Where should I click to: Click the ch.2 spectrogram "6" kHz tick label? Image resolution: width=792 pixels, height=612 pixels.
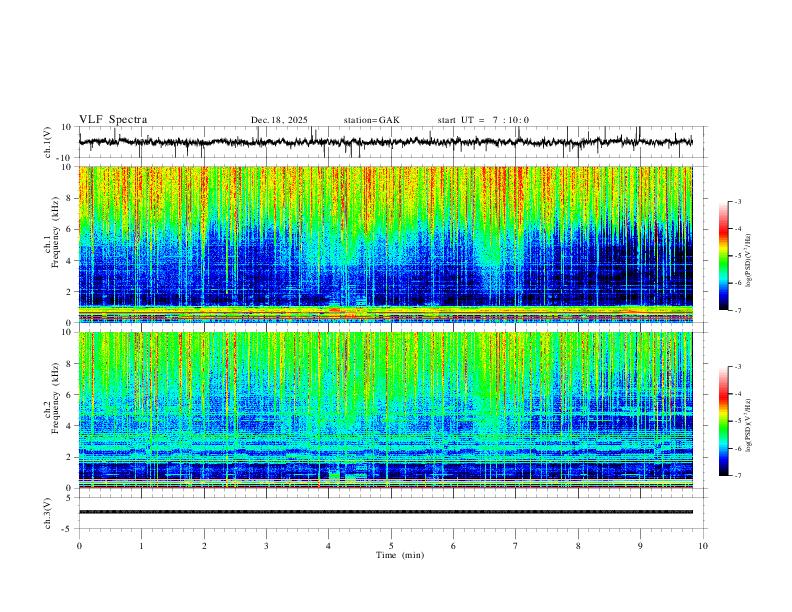(x=70, y=394)
